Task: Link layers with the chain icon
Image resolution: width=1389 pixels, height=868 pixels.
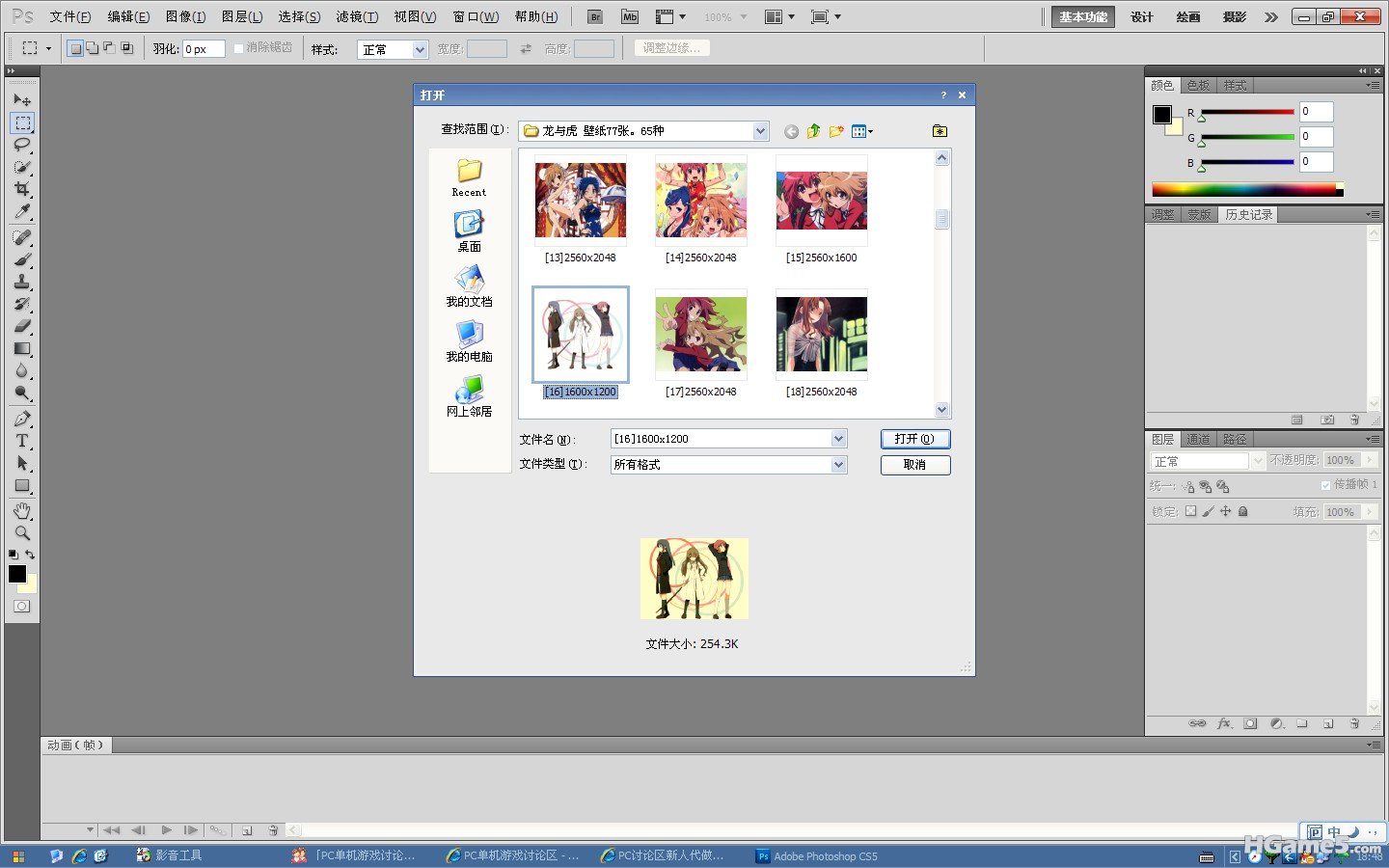Action: (x=1197, y=723)
